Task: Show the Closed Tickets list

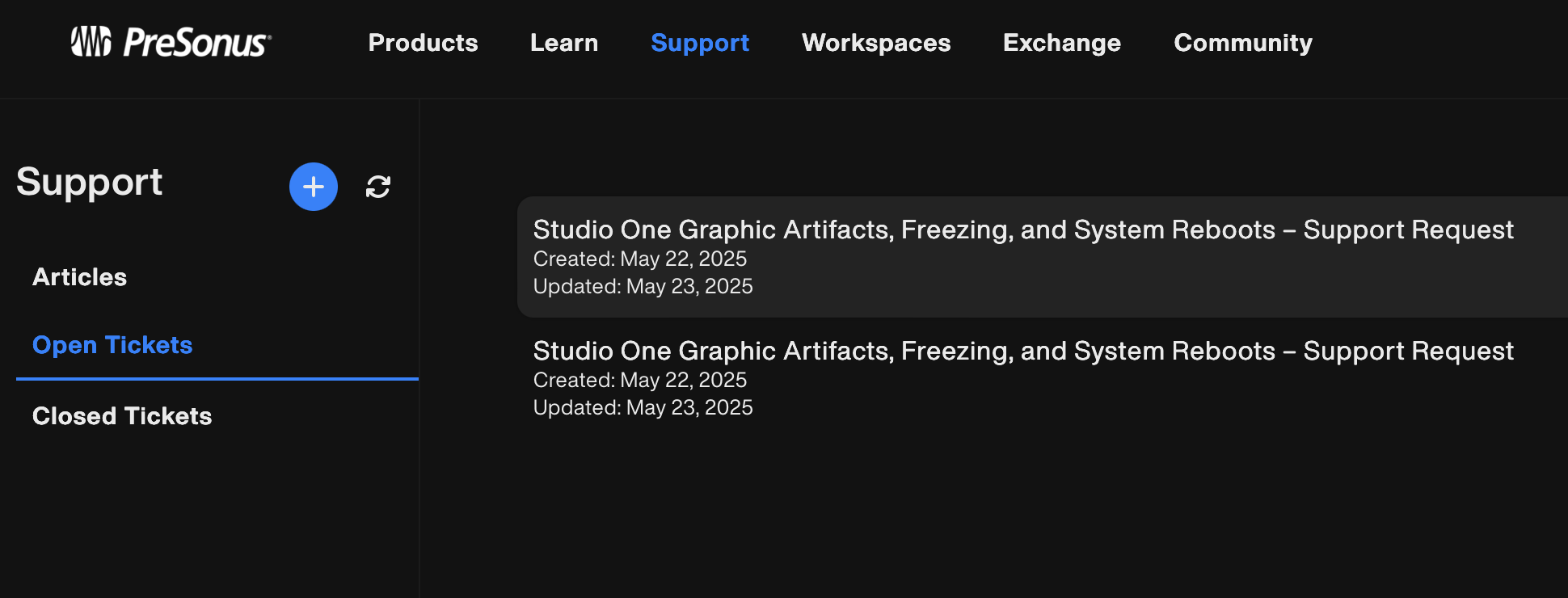Action: click(x=122, y=416)
